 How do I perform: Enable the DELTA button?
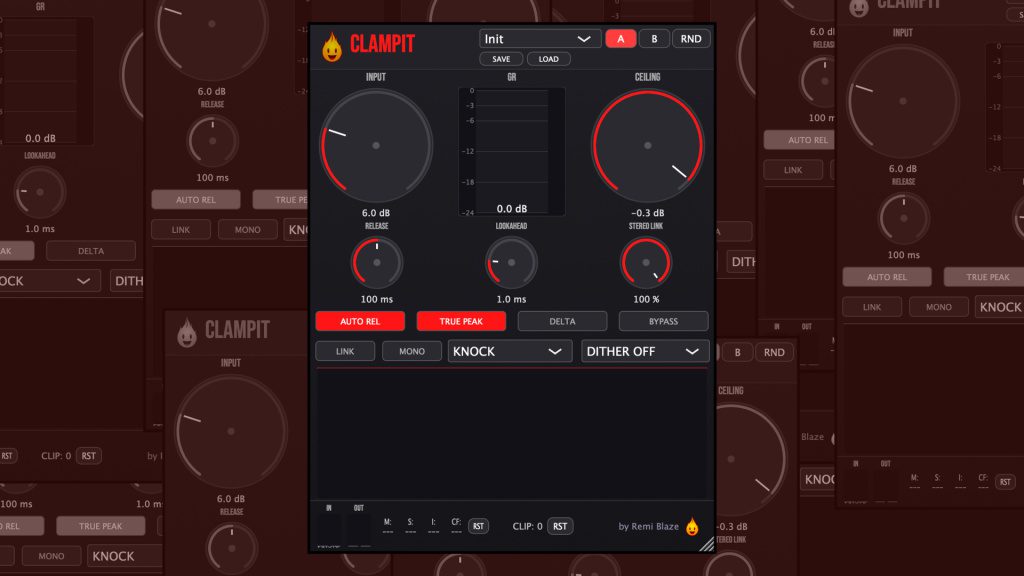click(x=562, y=321)
